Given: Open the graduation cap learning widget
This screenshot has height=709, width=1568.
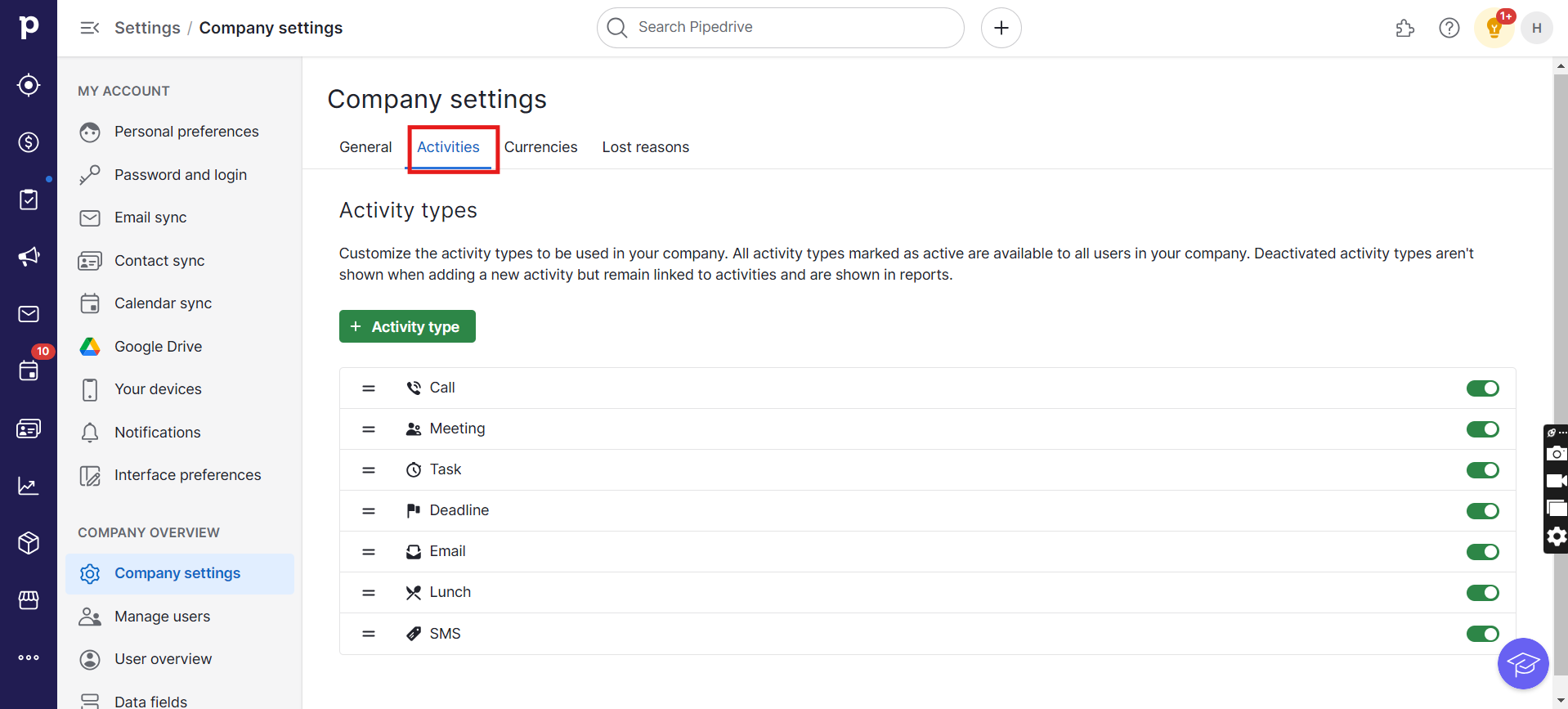Looking at the screenshot, I should [1523, 663].
